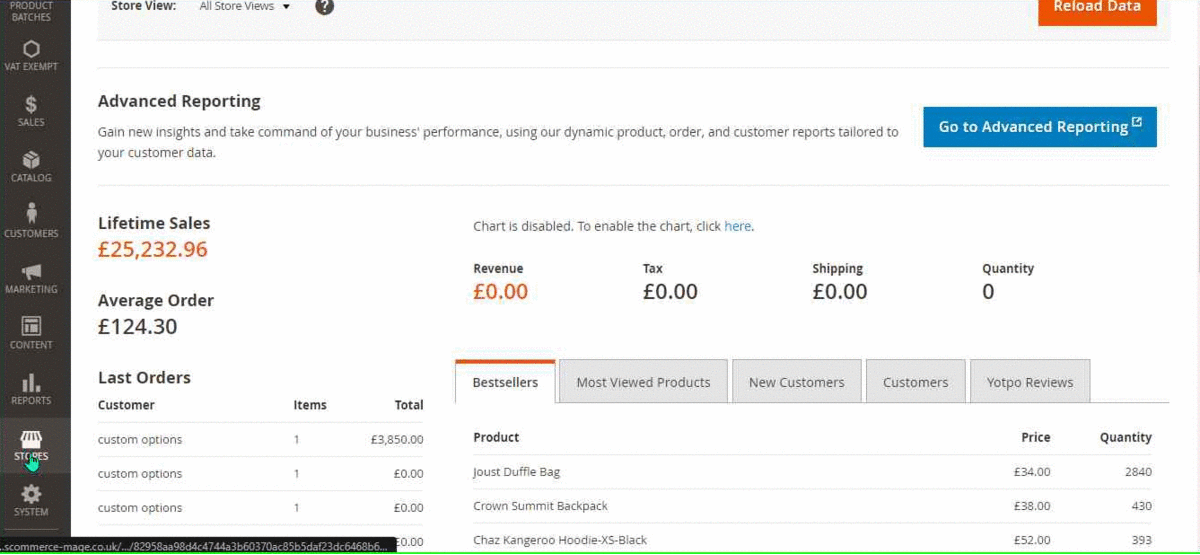Open the Marketing megaphone icon

coord(31,272)
